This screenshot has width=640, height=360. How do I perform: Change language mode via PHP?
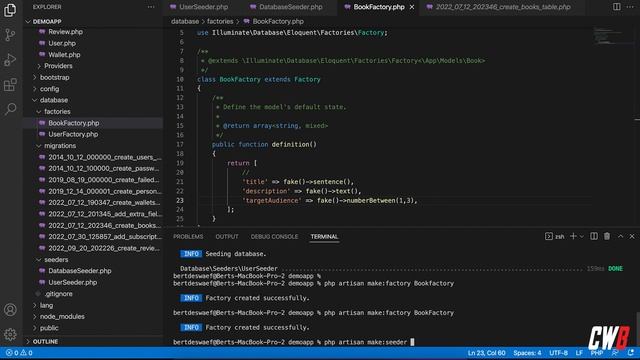pyautogui.click(x=597, y=353)
